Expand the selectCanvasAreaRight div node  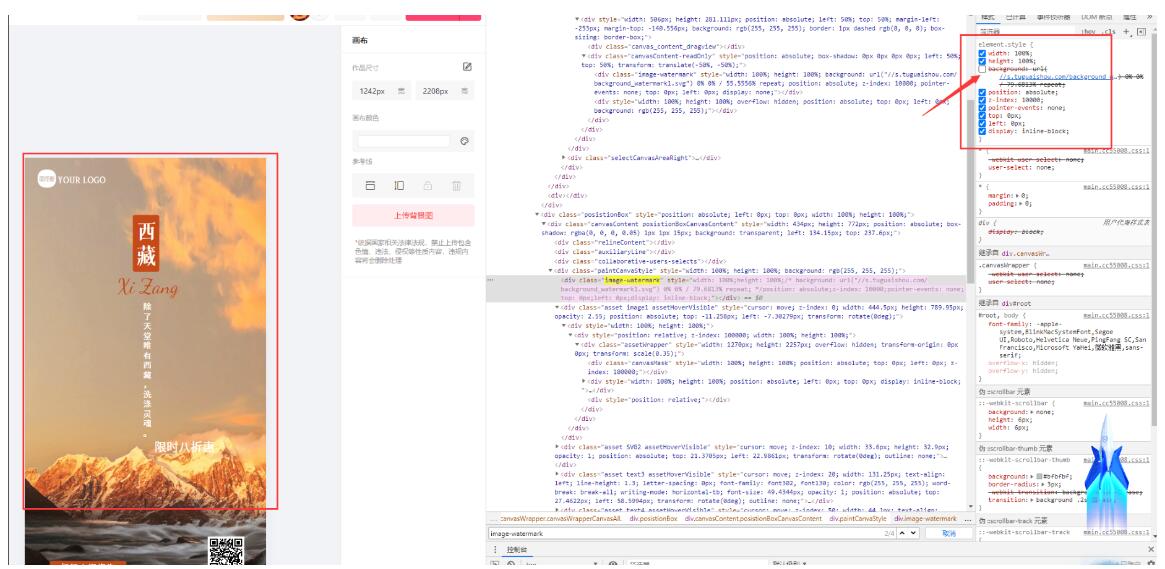click(x=565, y=157)
